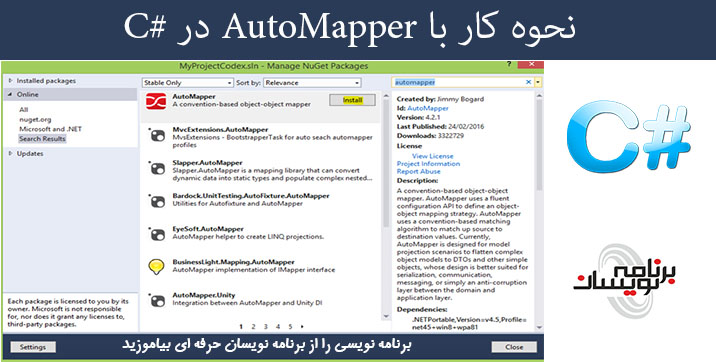
Task: Click the details pane scroll down arrow
Action: pyautogui.click(x=539, y=327)
